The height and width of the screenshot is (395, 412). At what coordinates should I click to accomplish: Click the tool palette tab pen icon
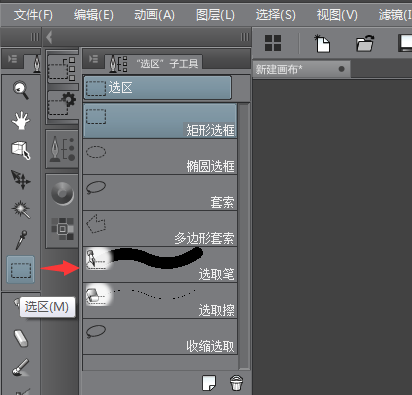click(37, 63)
